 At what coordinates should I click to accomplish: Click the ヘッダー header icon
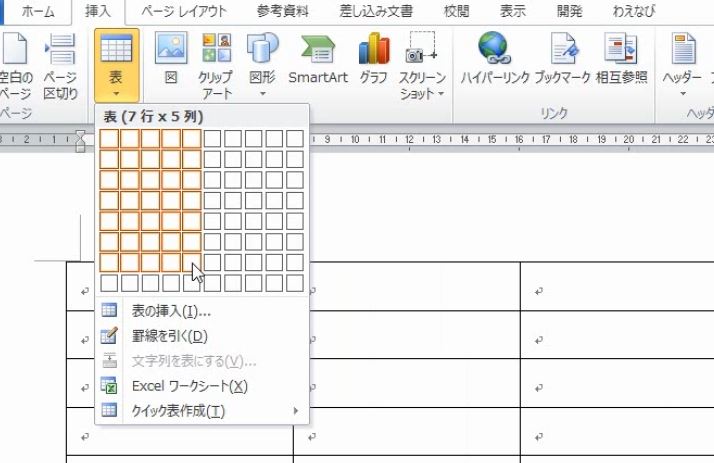tap(683, 48)
